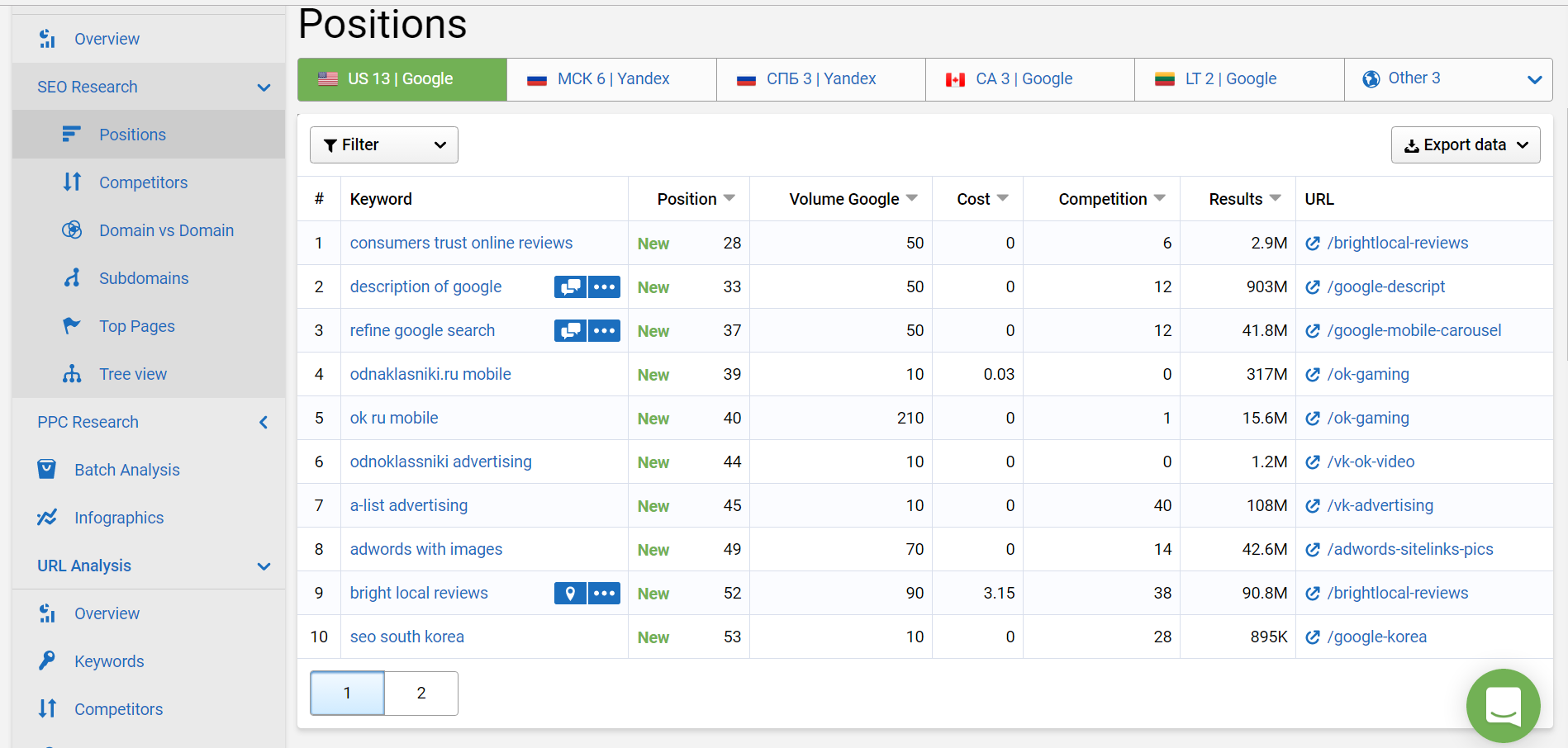Click the Canada flag icon on CA 3 tab
This screenshot has height=748, width=1568.
pos(956,80)
